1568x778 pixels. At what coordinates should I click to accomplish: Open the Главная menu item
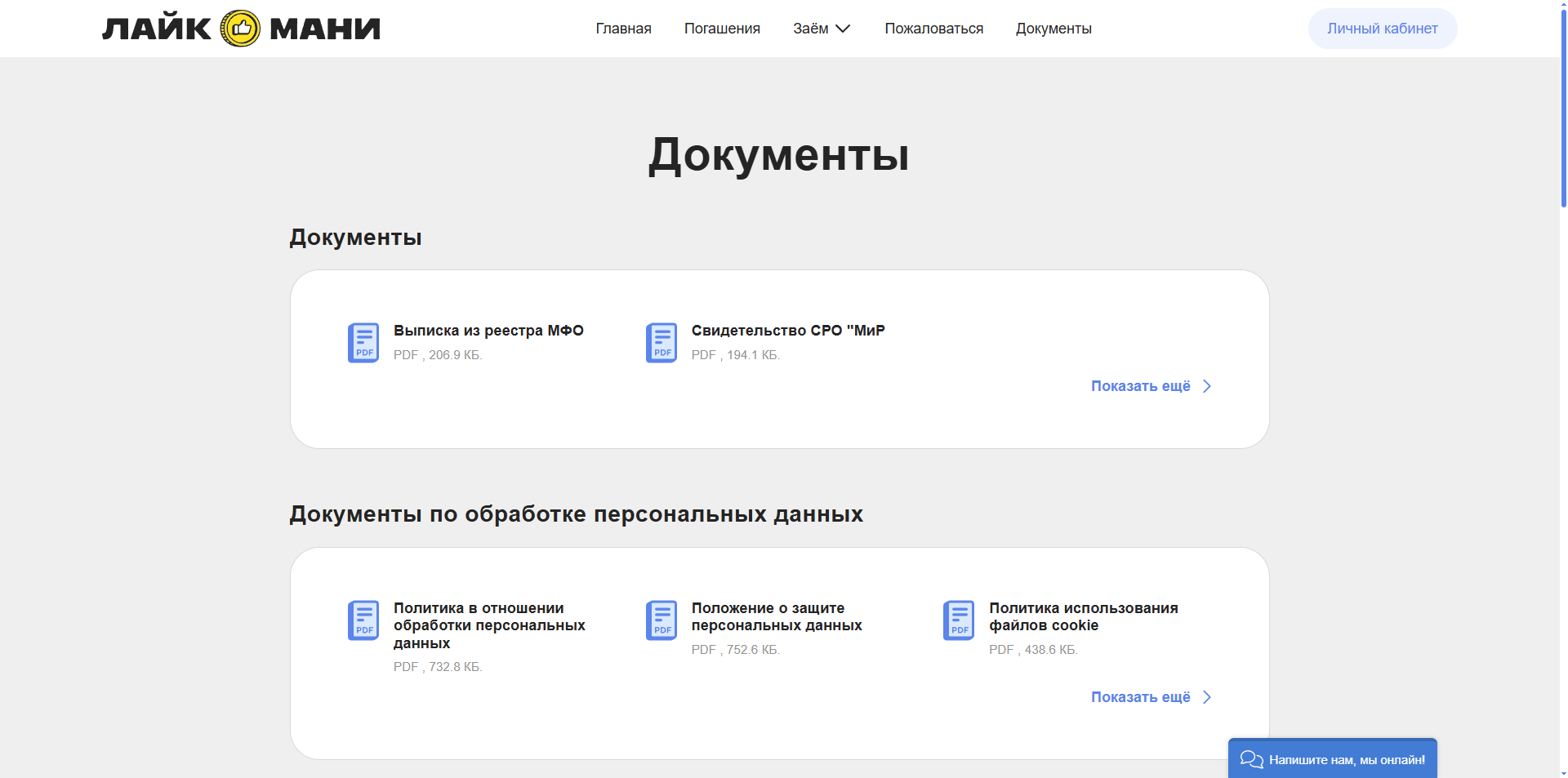point(623,28)
